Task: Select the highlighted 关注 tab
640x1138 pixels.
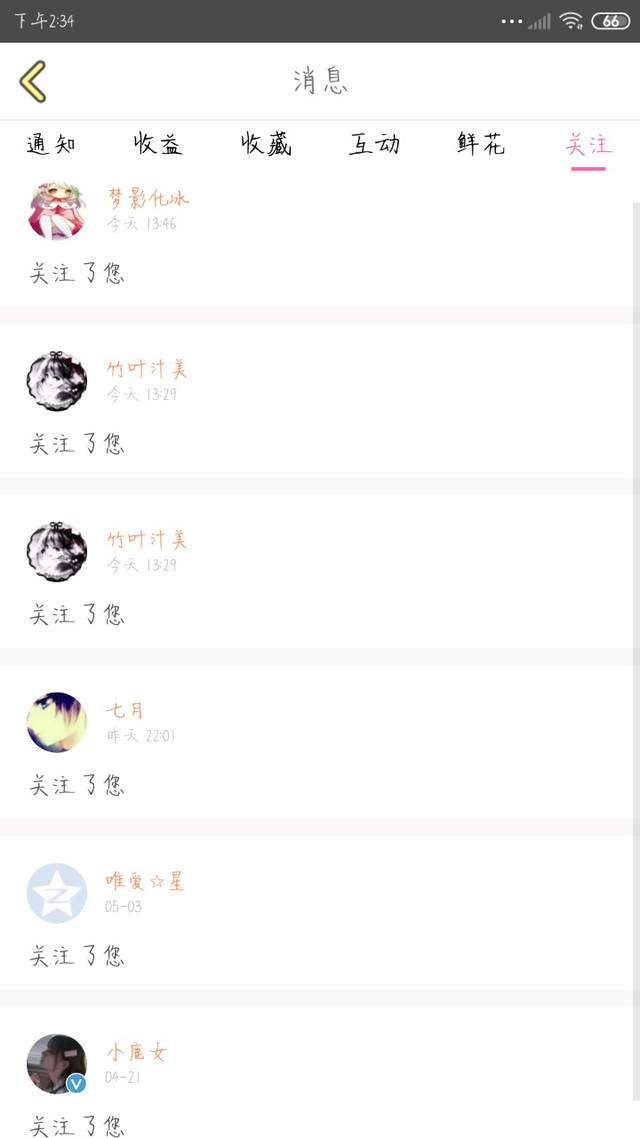Action: [588, 145]
